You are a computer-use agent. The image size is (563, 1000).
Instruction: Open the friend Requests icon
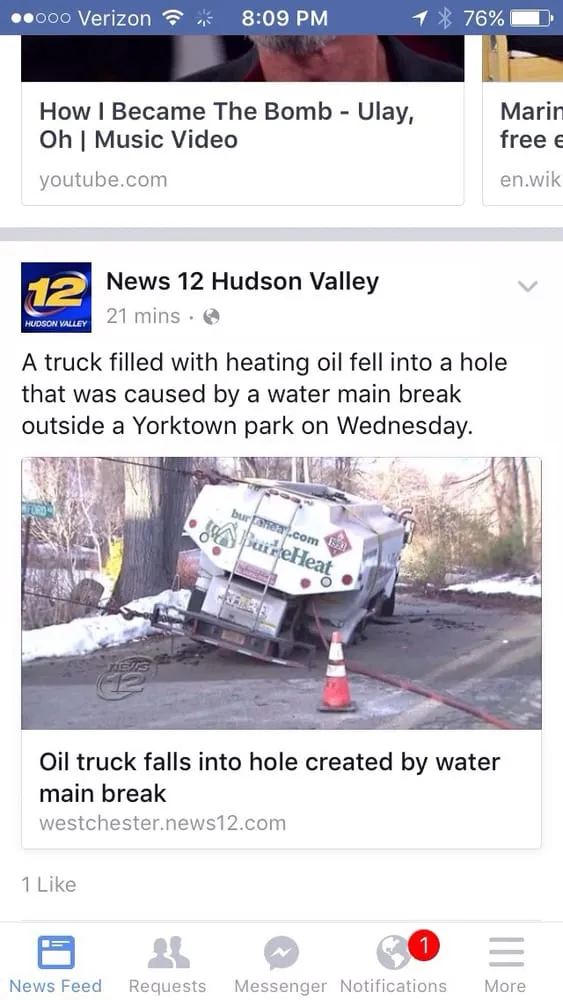click(168, 952)
